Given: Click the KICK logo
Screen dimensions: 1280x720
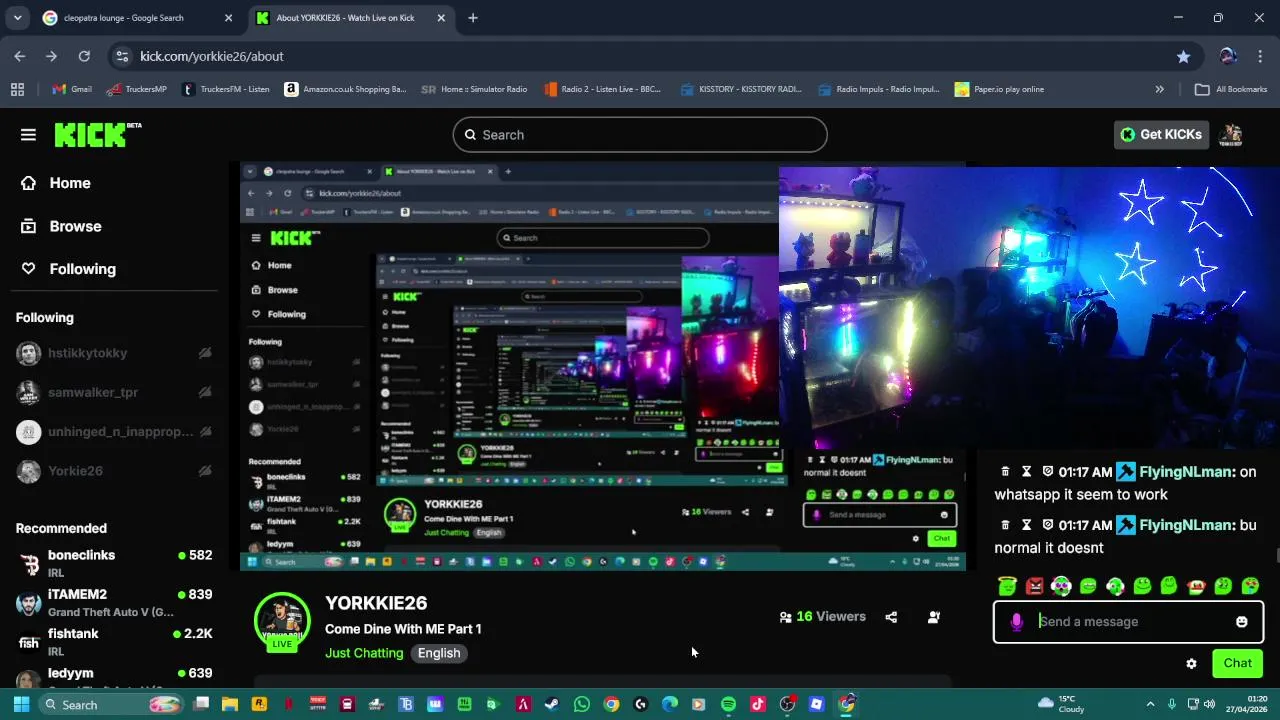Looking at the screenshot, I should coord(97,135).
